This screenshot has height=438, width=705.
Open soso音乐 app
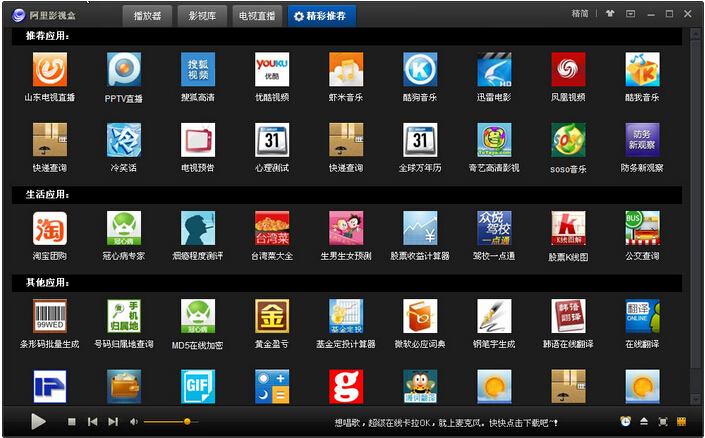pos(568,140)
